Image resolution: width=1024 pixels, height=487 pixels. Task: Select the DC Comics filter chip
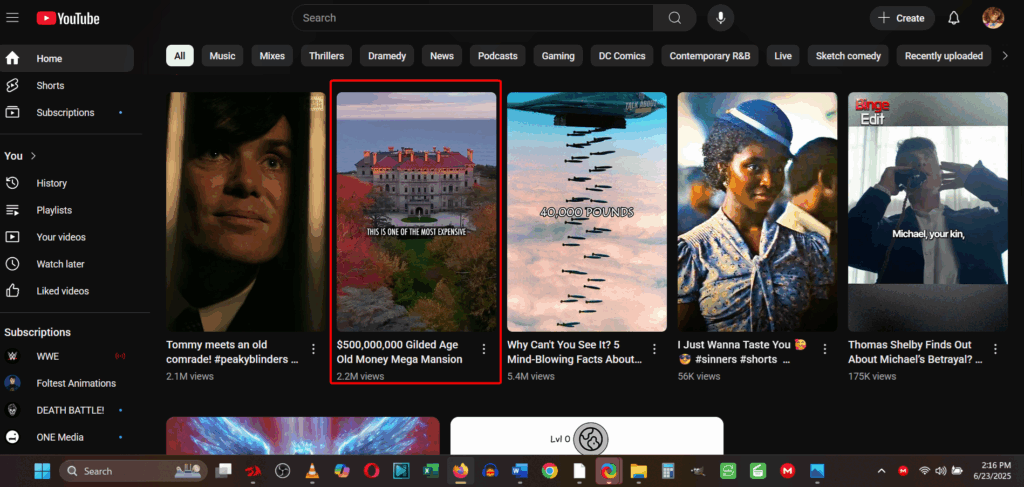[x=622, y=55]
